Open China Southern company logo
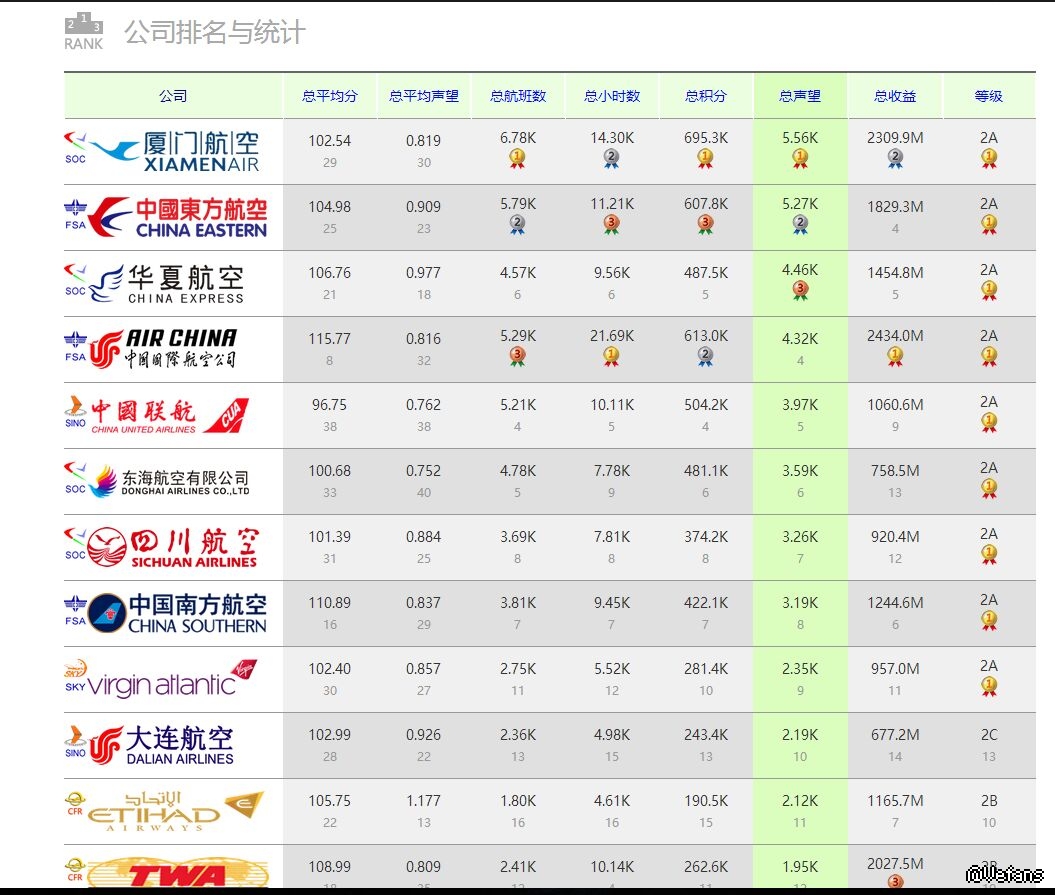Viewport: 1055px width, 895px height. (x=177, y=613)
